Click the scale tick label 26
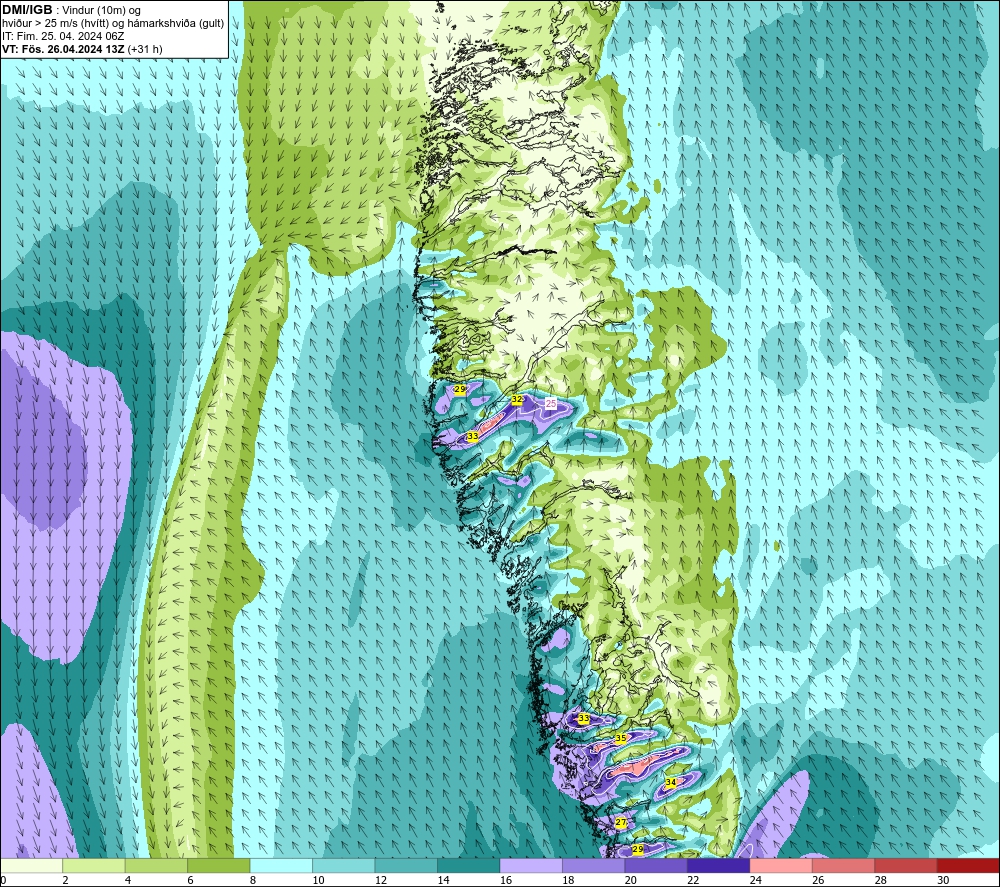 [819, 880]
